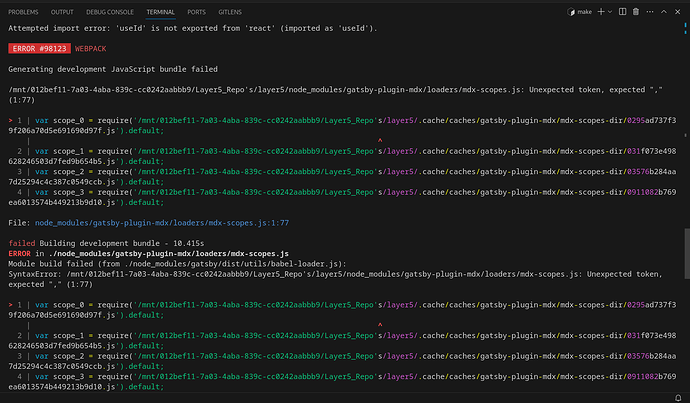Screen dimensions: 690x403
Task: Select the DEBUG CONSOLE tab
Action: [x=110, y=12]
